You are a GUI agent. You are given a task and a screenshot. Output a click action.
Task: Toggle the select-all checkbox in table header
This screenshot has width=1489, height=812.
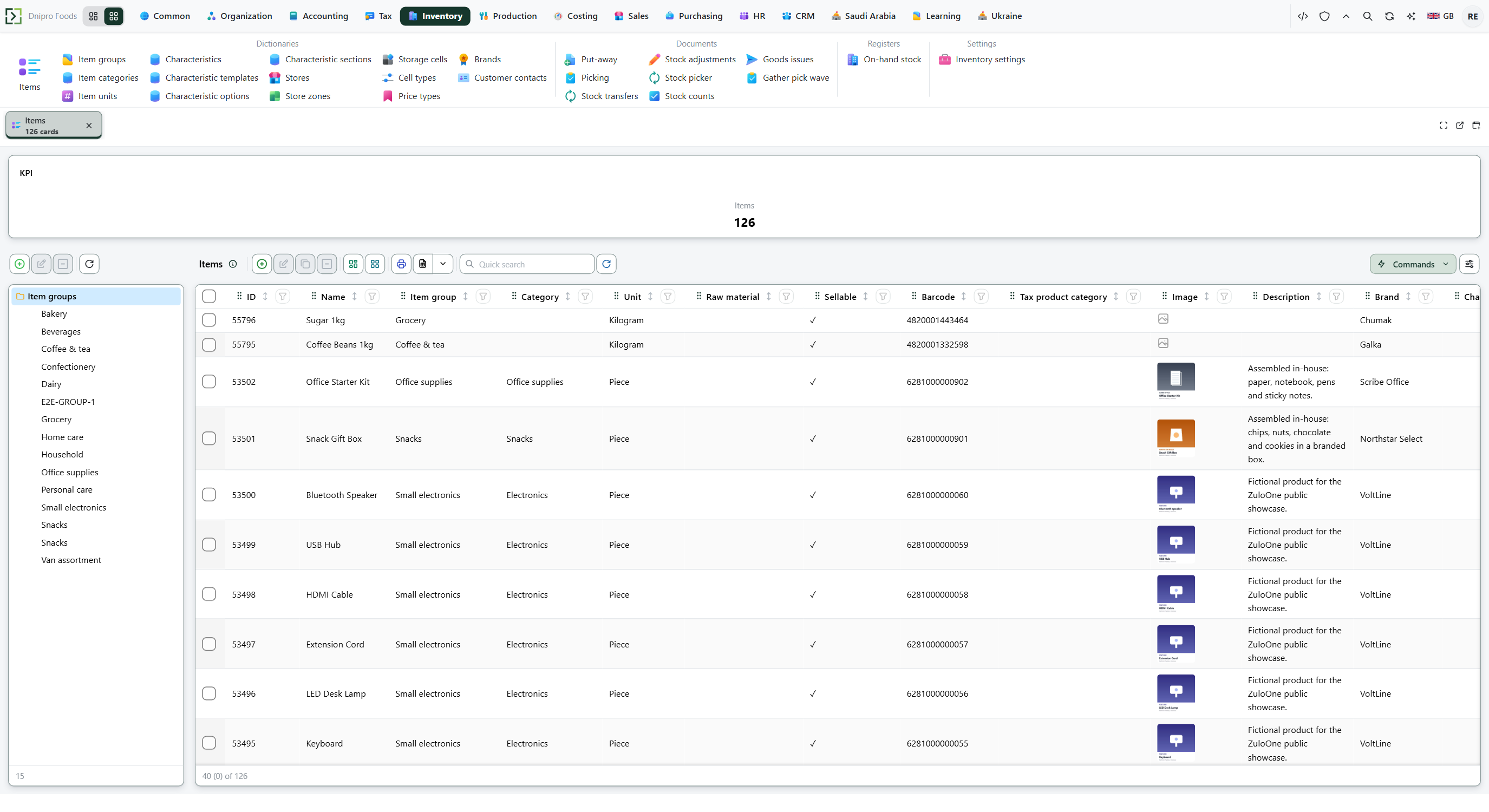point(209,297)
